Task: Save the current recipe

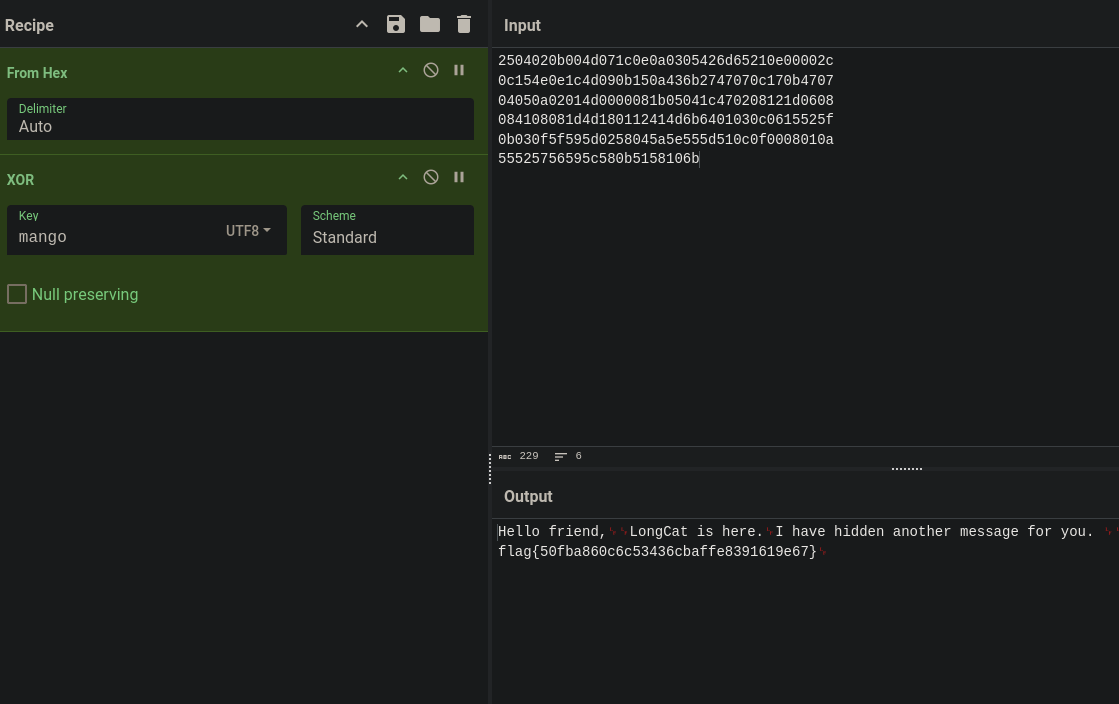Action: (x=395, y=24)
